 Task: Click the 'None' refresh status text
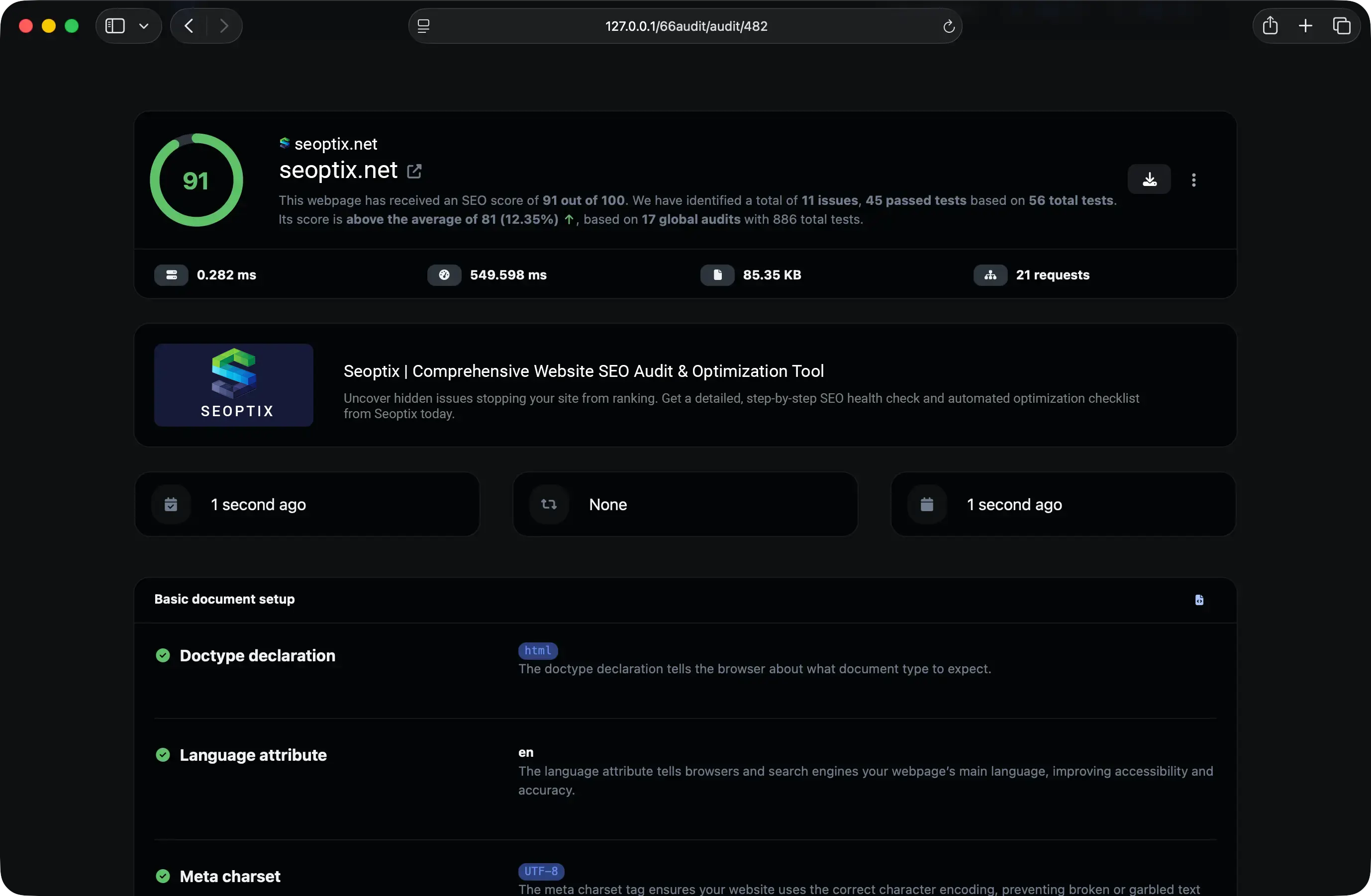tap(608, 504)
